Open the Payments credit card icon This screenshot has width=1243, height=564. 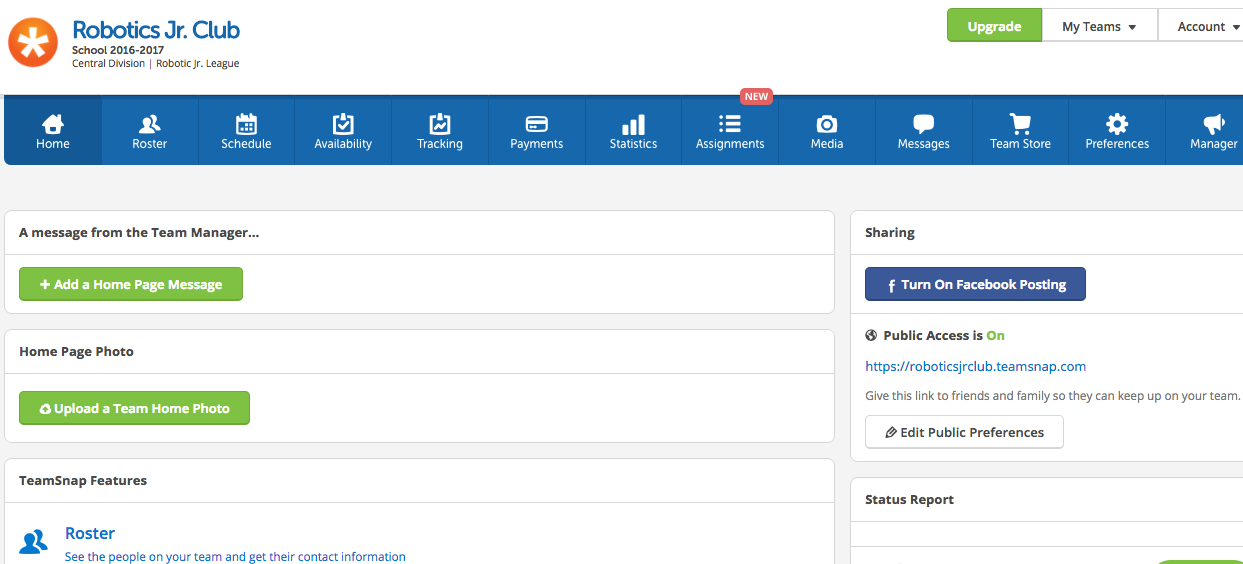click(x=537, y=124)
